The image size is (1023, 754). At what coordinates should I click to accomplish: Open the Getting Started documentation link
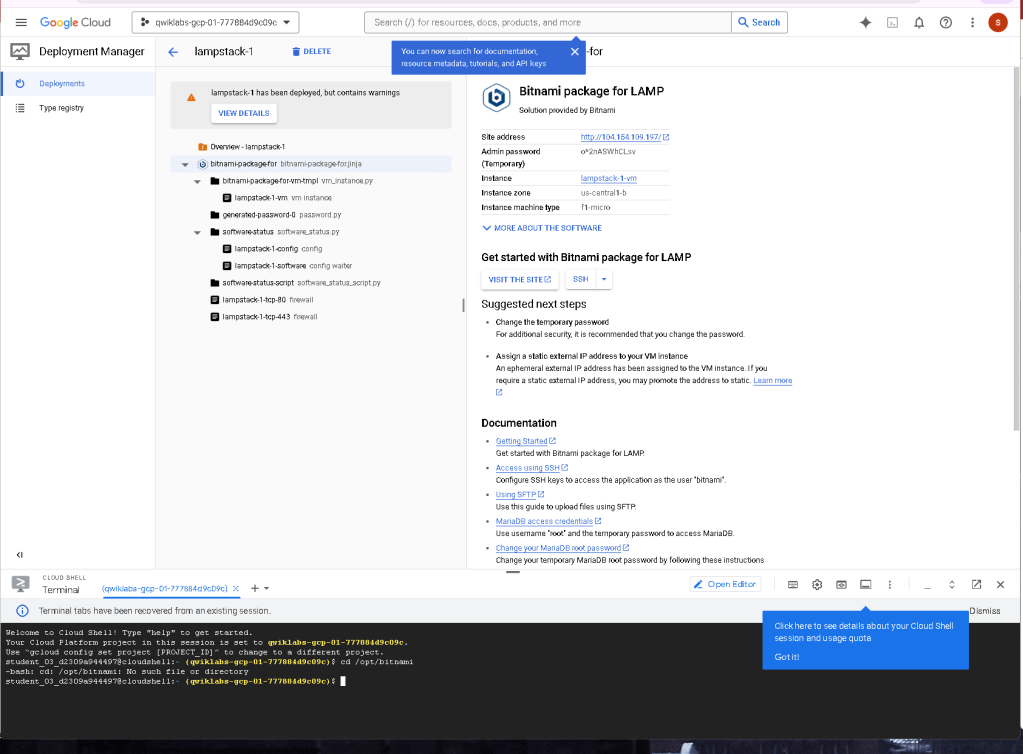point(525,441)
